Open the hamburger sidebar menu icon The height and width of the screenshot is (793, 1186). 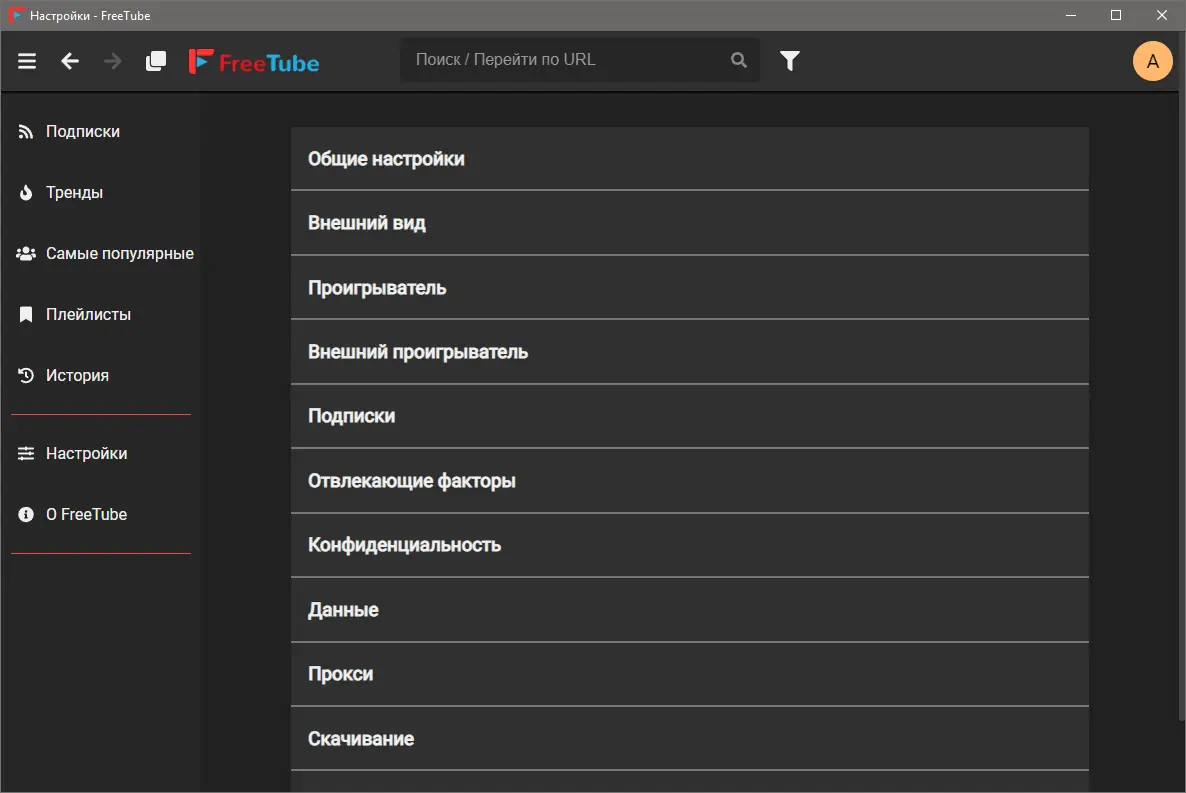(27, 61)
